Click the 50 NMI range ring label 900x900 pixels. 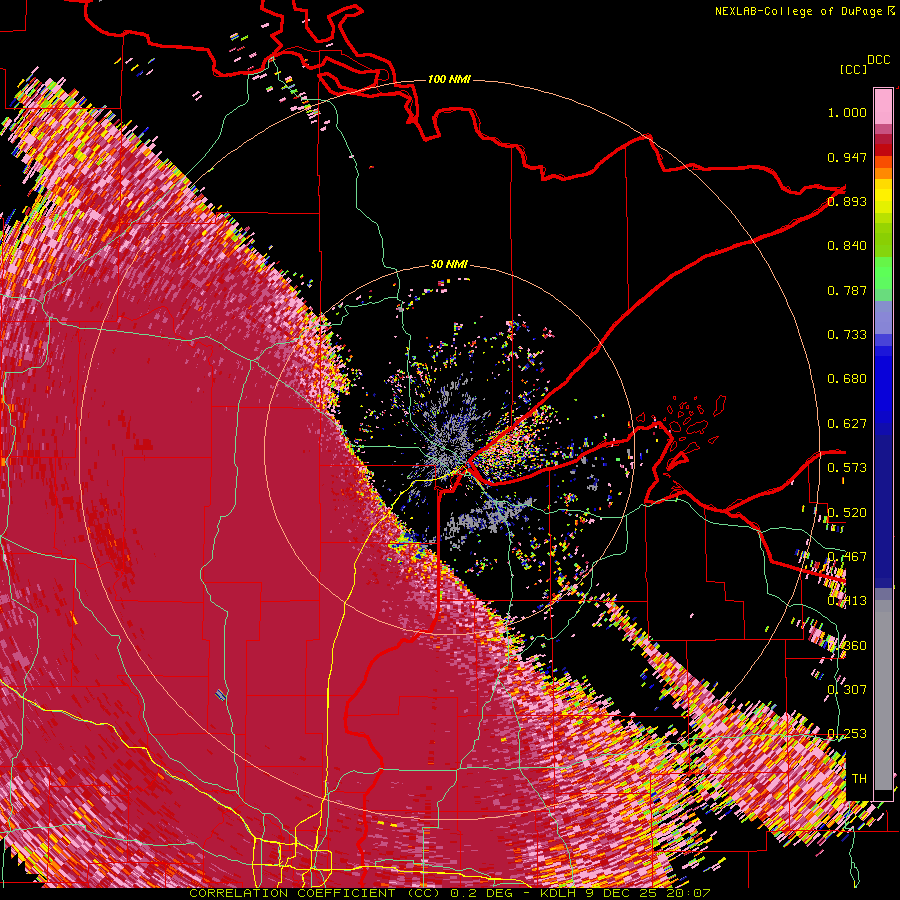pos(449,264)
